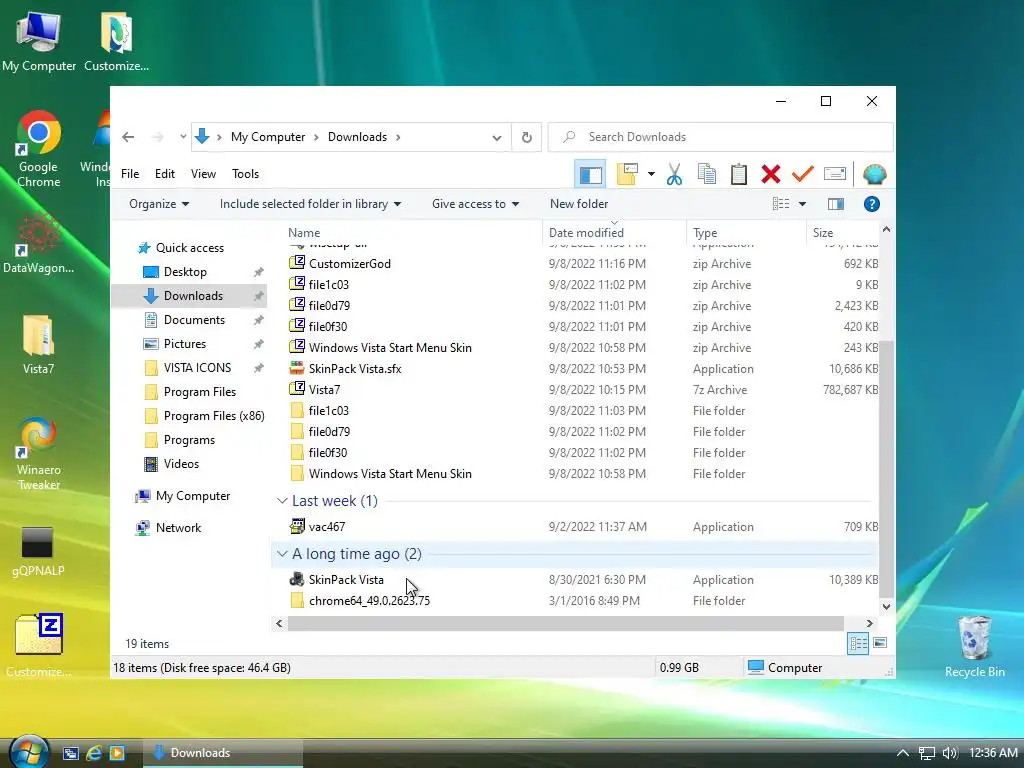Screen dimensions: 1024x768
Task: Select the chrome64_49.0.2623.75 folder
Action: (x=369, y=601)
